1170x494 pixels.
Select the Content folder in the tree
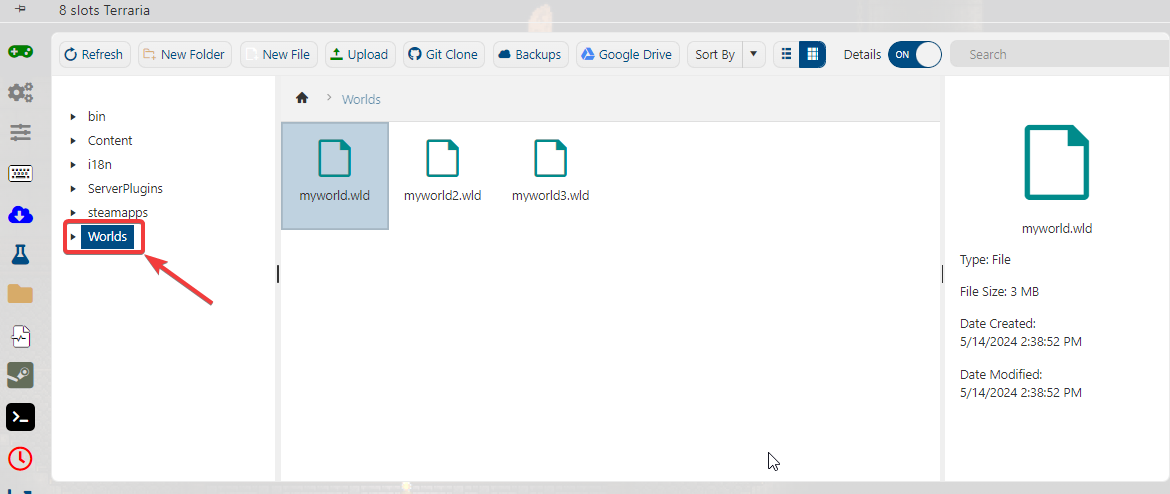[110, 140]
